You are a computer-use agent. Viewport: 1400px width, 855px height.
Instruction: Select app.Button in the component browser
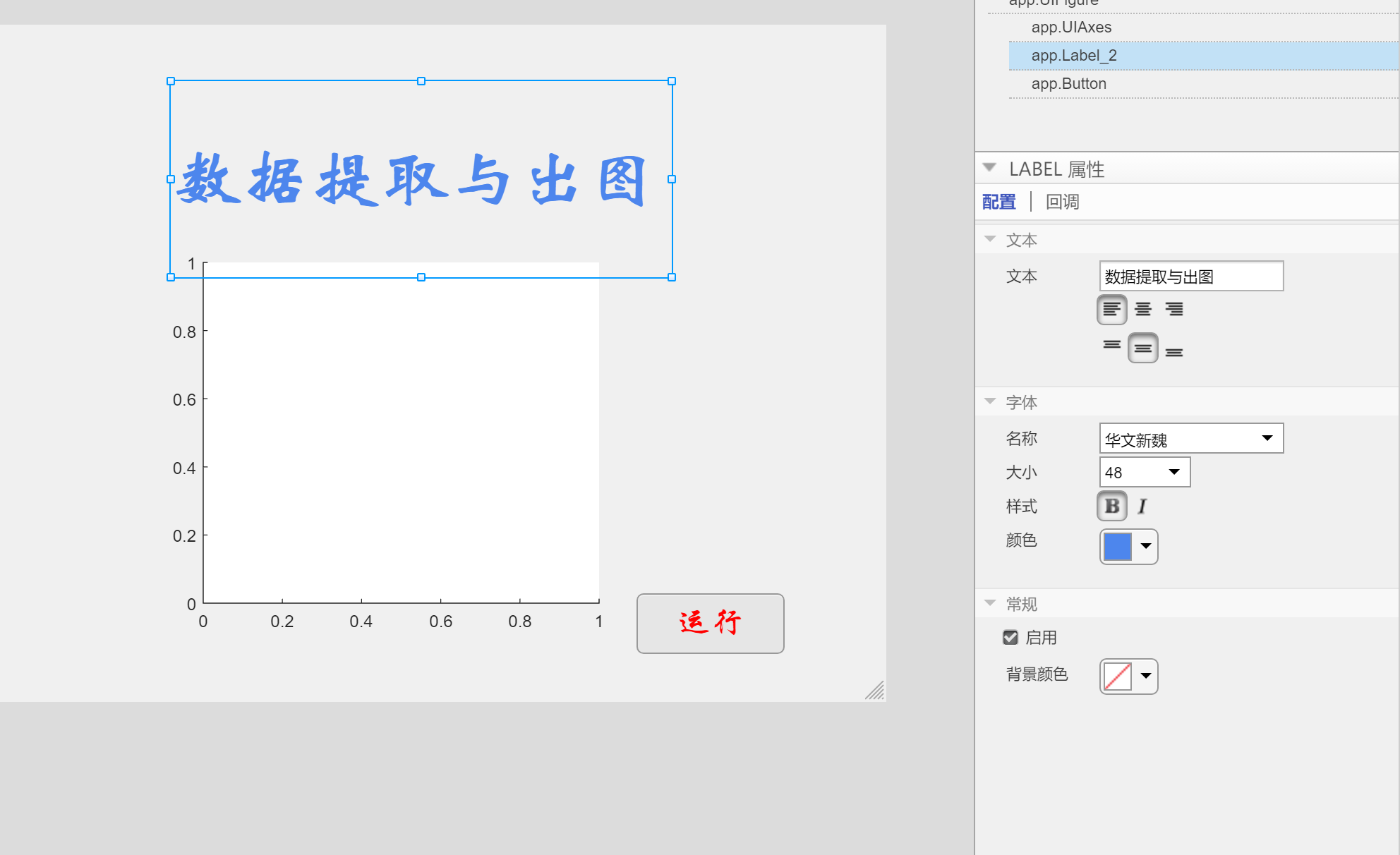point(1067,83)
